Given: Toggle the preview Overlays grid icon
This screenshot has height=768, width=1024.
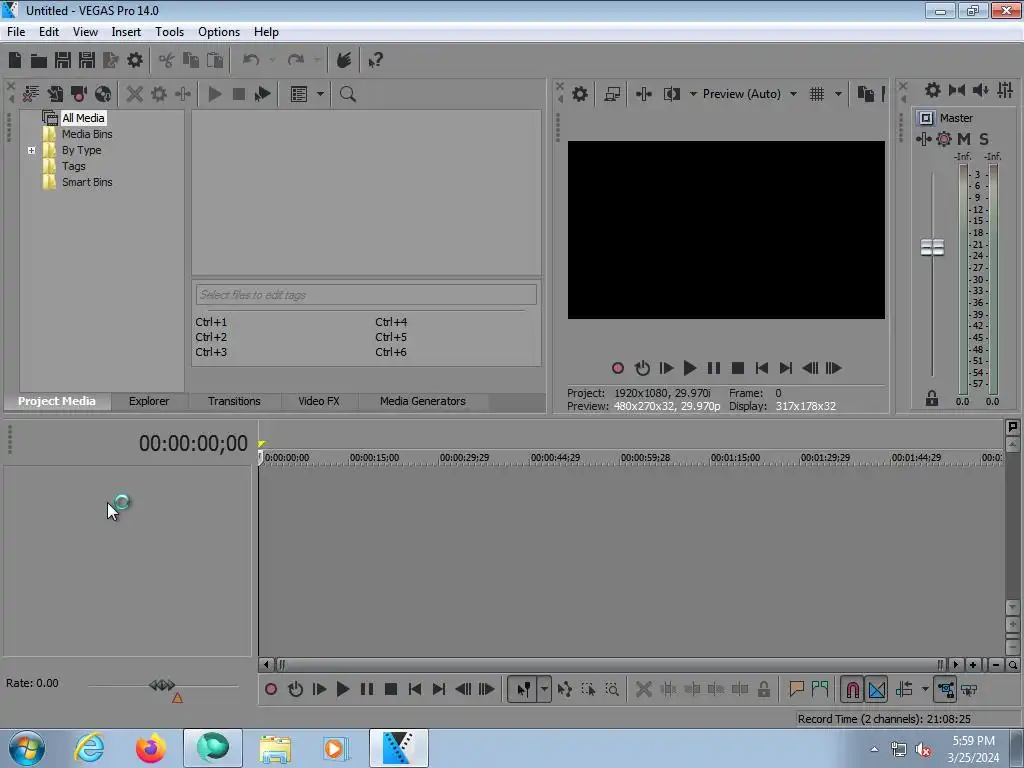Looking at the screenshot, I should click(x=817, y=94).
